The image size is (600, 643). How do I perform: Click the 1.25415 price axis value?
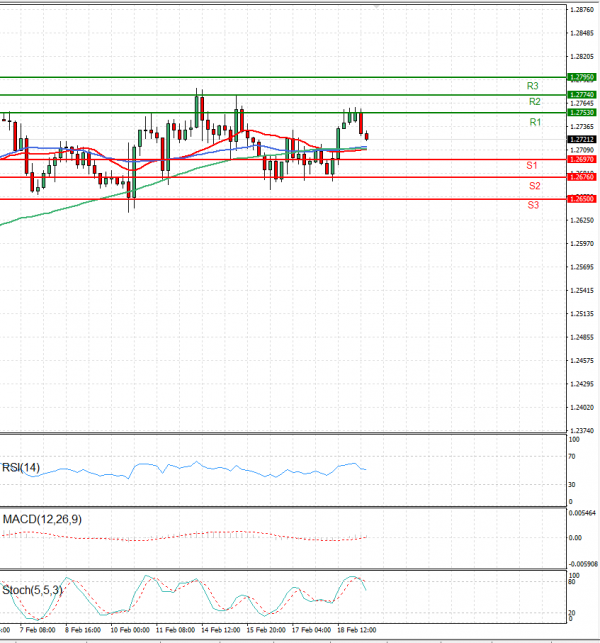[582, 290]
